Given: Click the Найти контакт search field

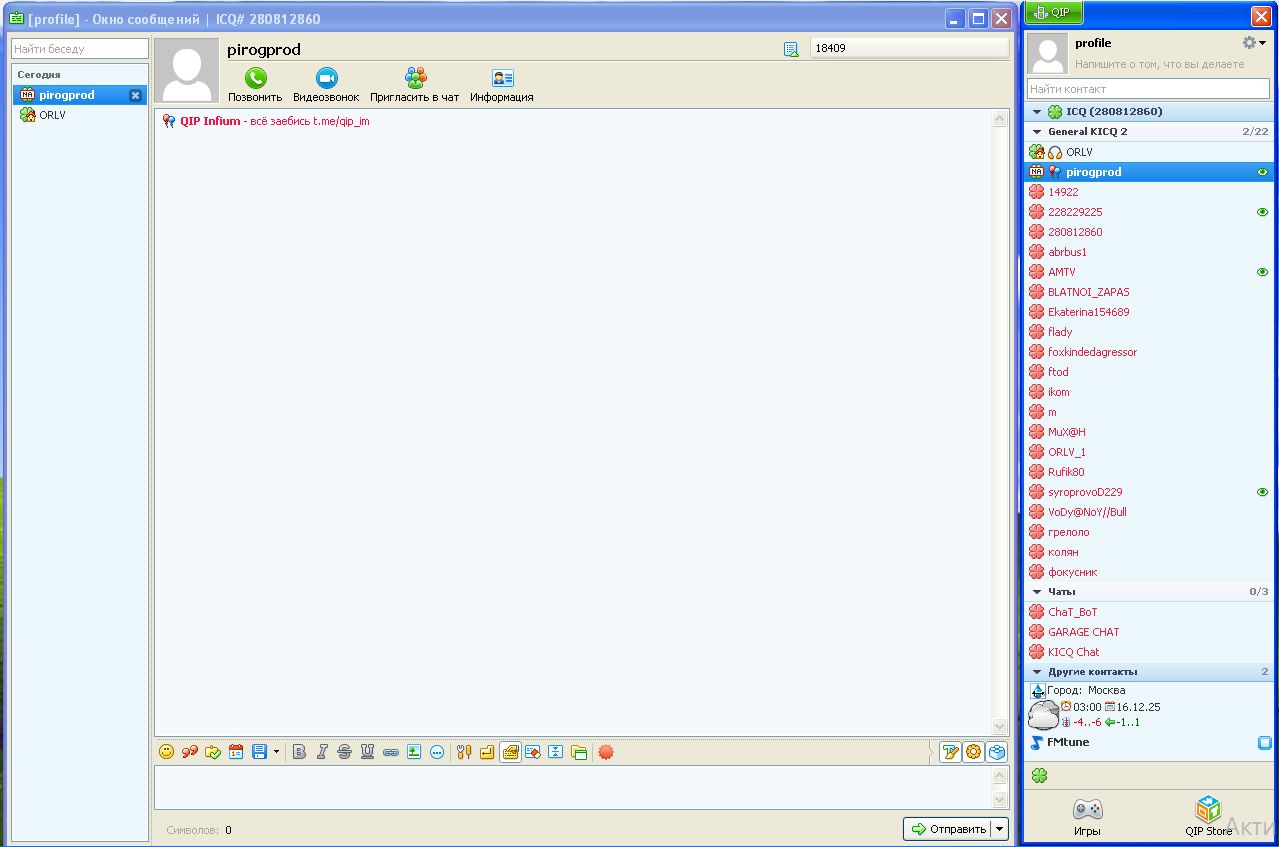Looking at the screenshot, I should [1148, 89].
